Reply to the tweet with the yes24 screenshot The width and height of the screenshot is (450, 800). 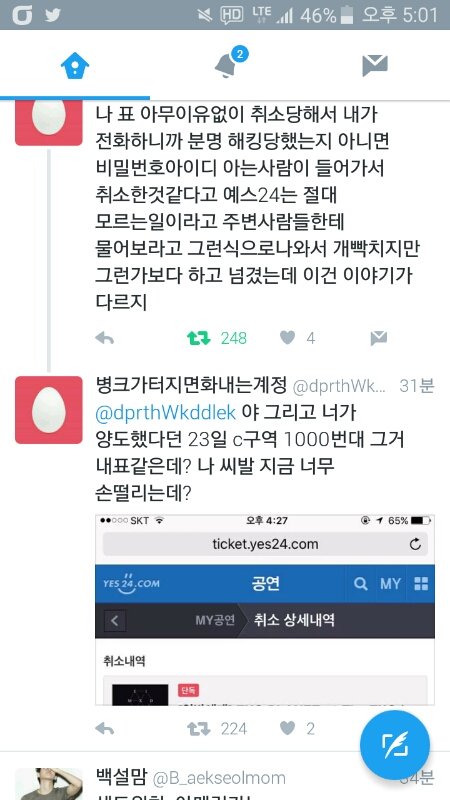(105, 729)
